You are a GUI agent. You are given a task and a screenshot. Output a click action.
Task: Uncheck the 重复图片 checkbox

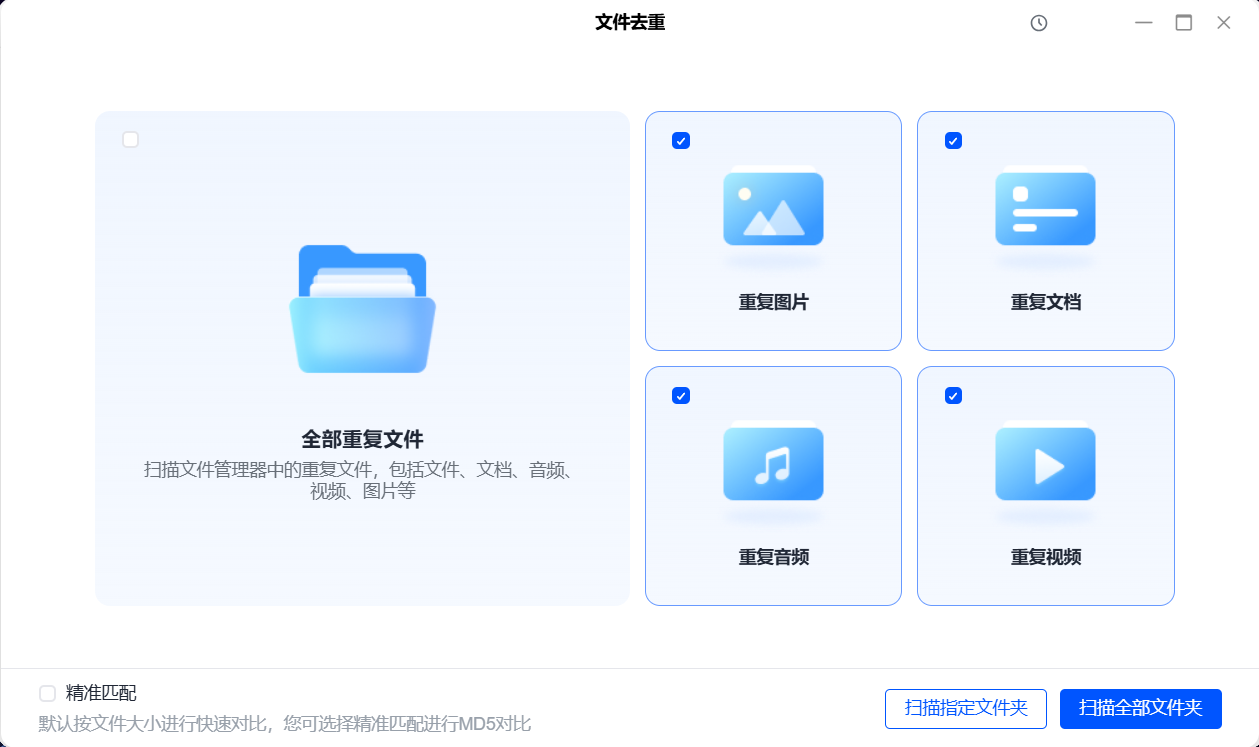681,141
